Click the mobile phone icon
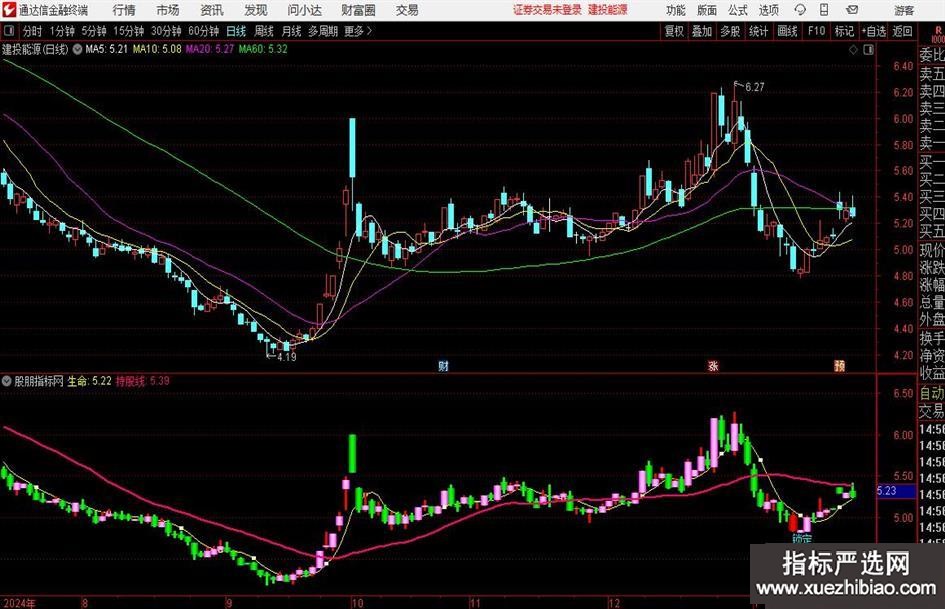 (824, 10)
